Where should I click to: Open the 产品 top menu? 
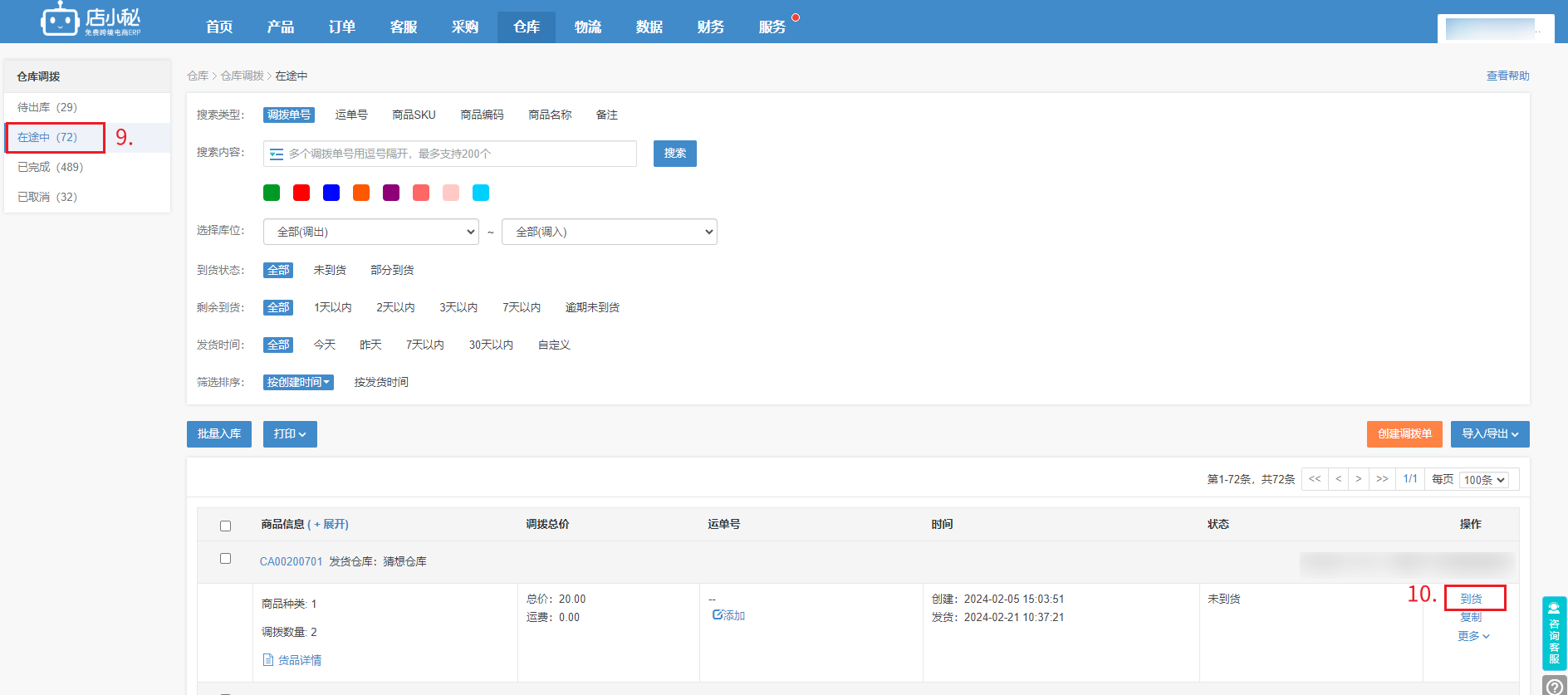[x=281, y=27]
